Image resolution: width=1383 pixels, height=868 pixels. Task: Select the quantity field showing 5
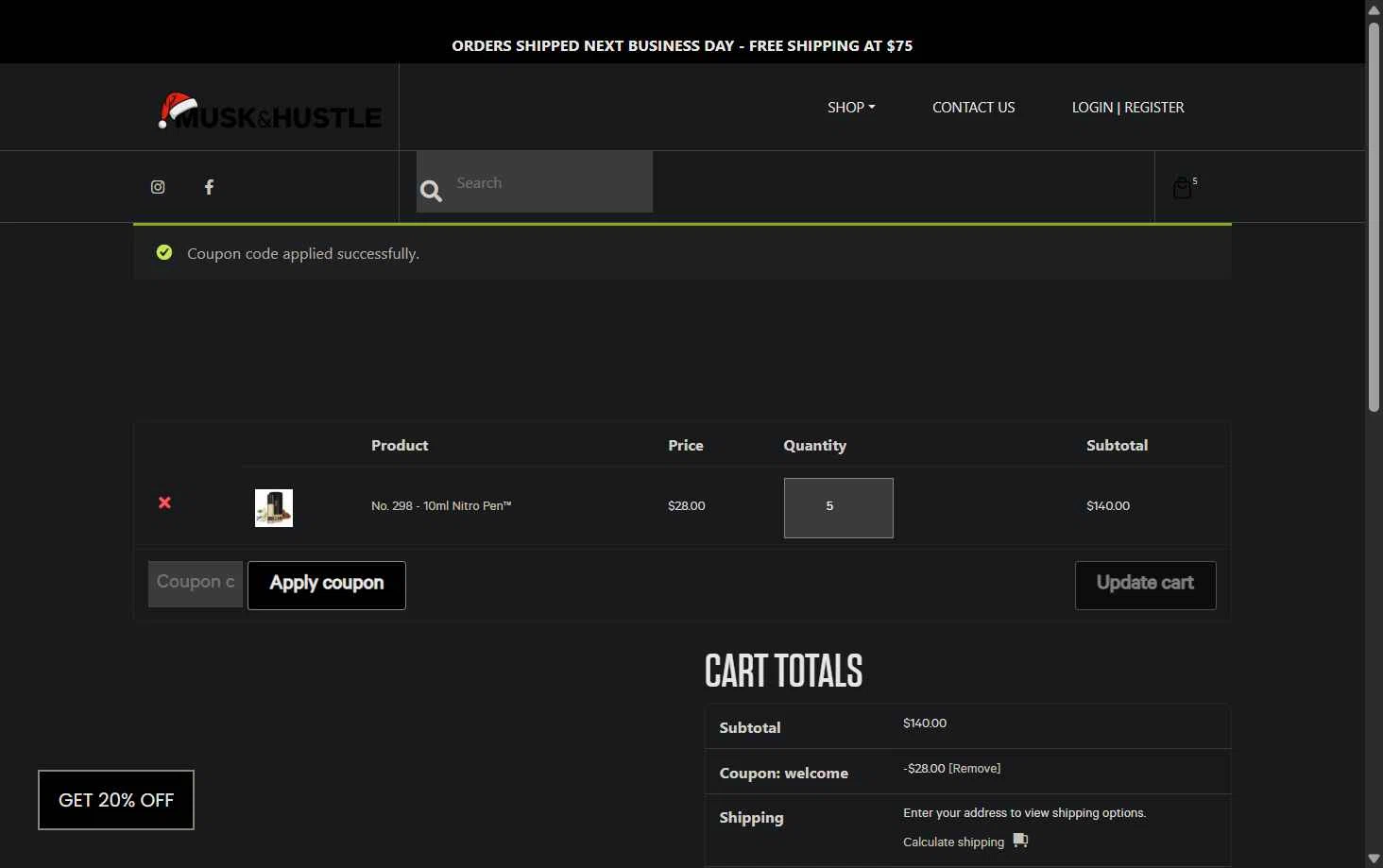(x=838, y=508)
